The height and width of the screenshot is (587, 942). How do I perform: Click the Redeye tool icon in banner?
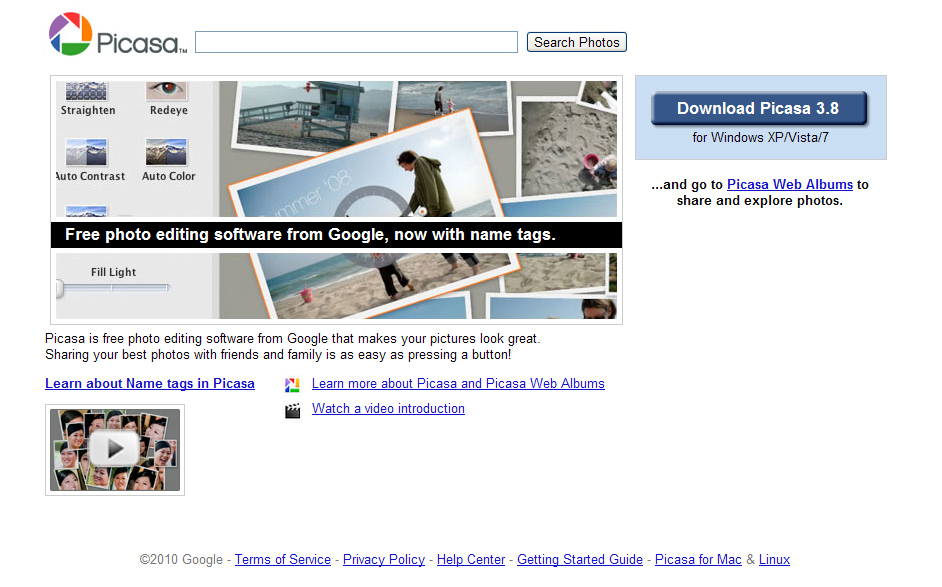166,91
